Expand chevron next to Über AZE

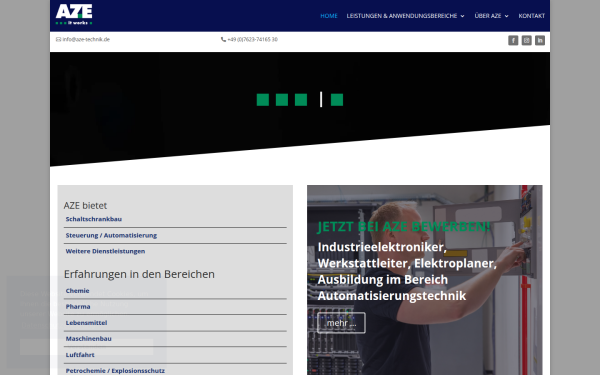pos(506,16)
